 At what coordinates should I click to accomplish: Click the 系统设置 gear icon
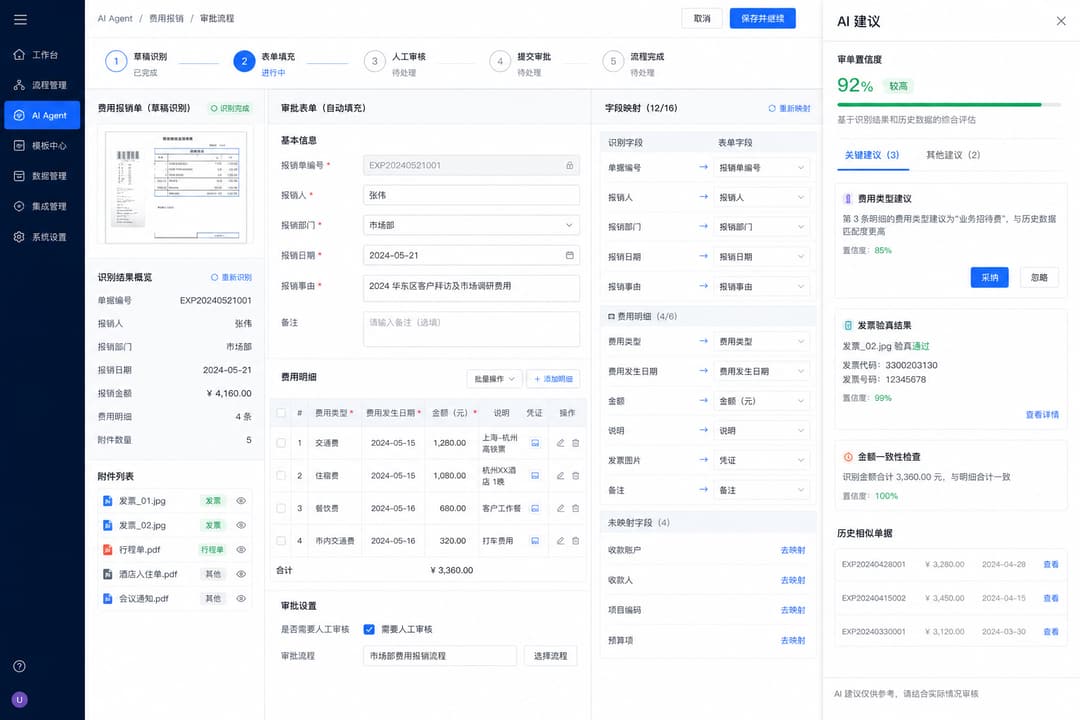(19, 236)
